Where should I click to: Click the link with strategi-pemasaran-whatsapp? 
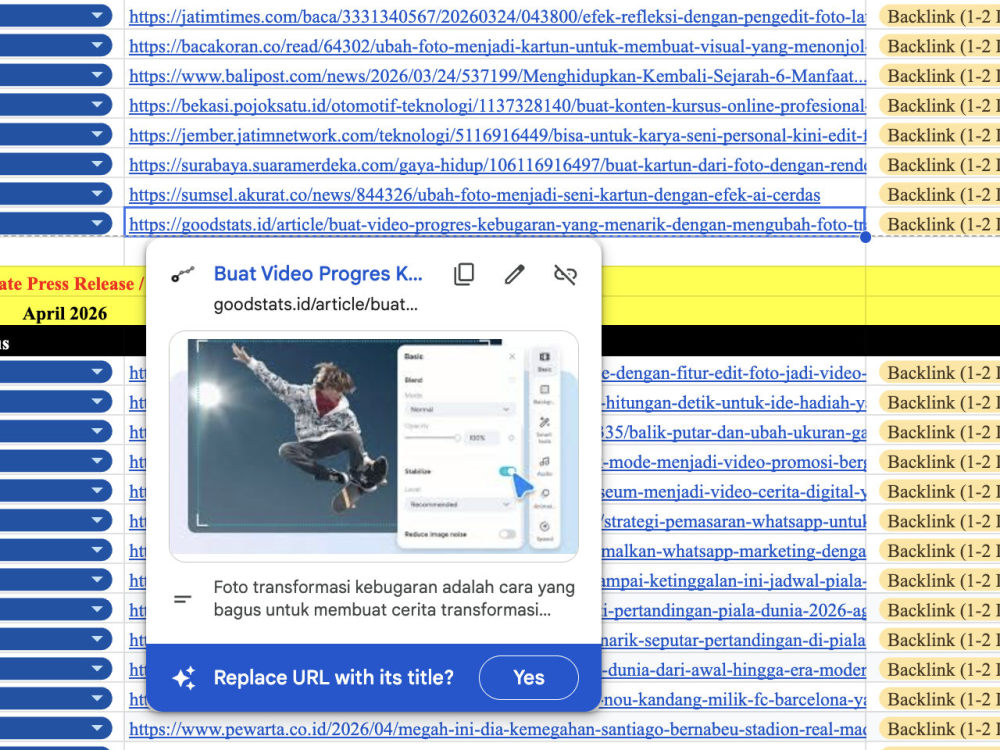(733, 521)
